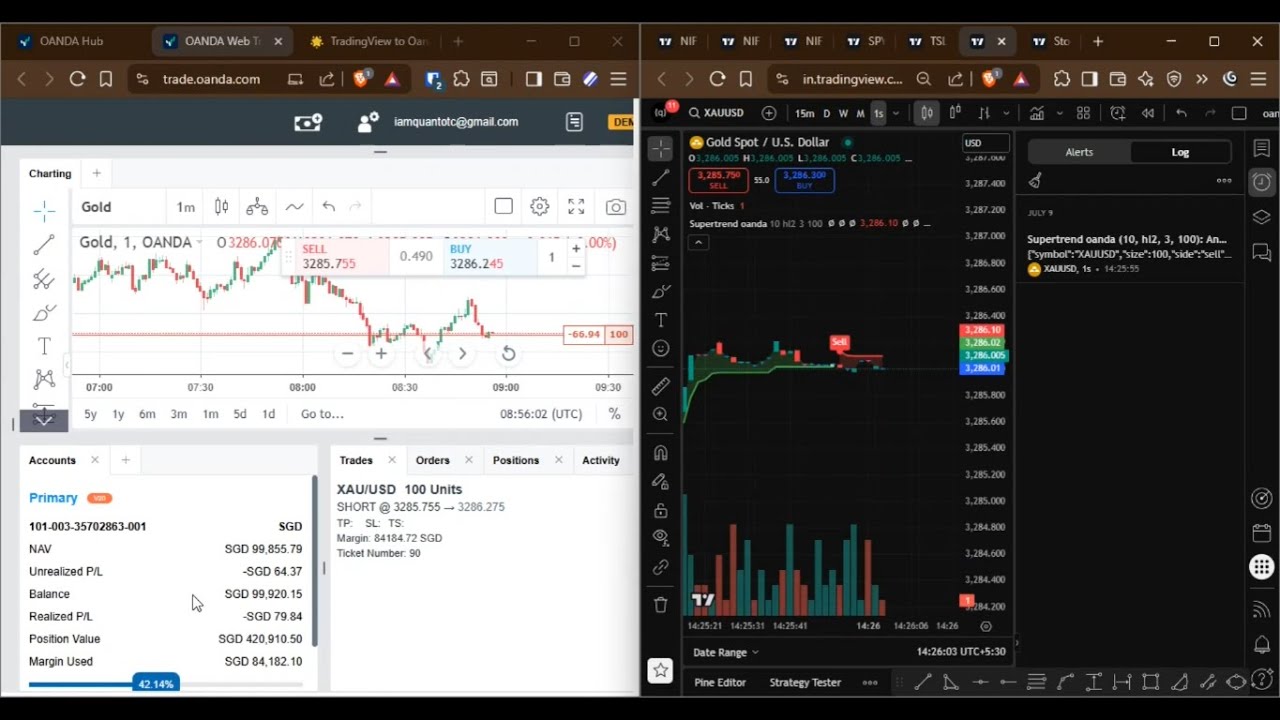Open the indicators icon in OANDA chart
The width and height of the screenshot is (1280, 720).
[x=294, y=207]
